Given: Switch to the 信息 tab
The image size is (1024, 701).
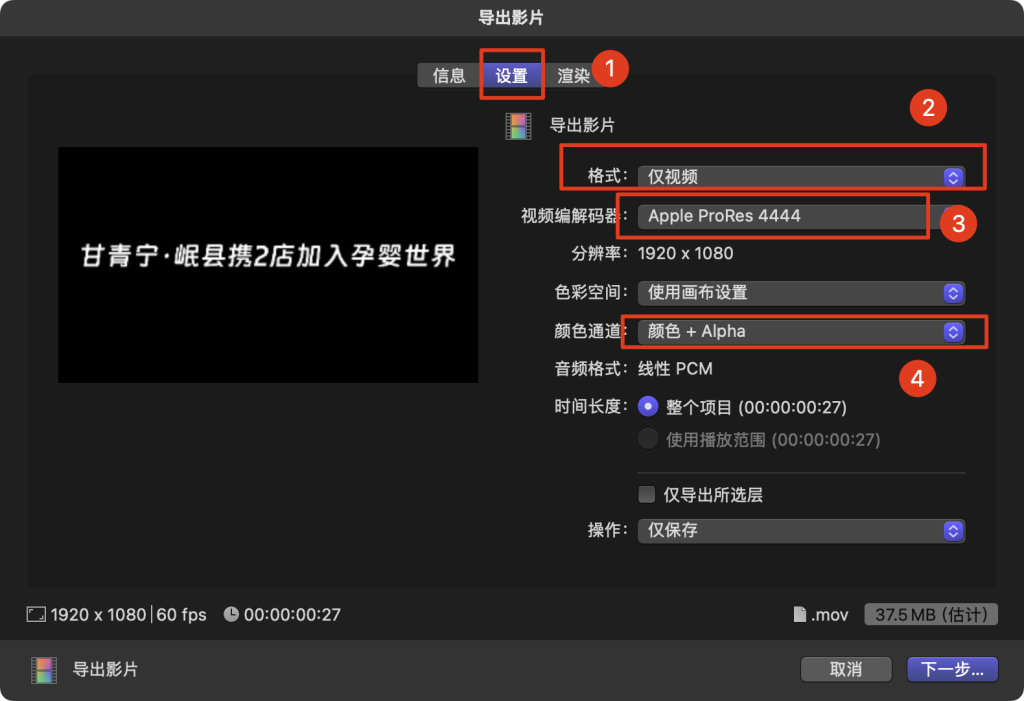Looking at the screenshot, I should [449, 76].
